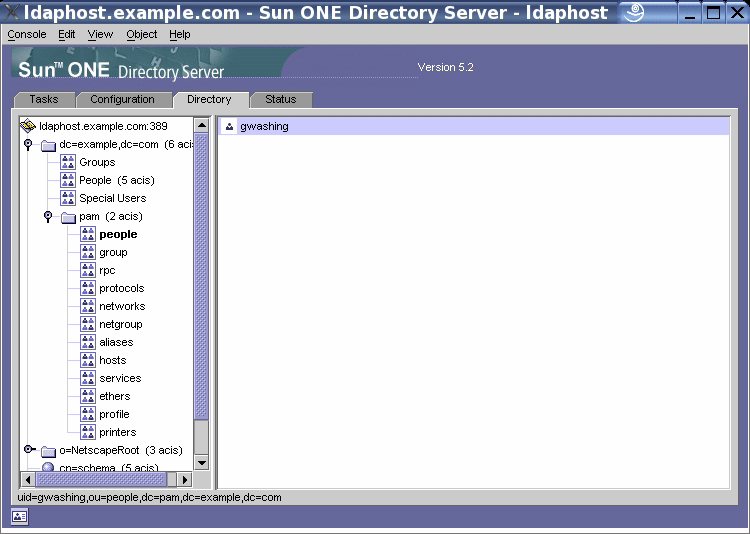Select the Groups tree label
This screenshot has width=750, height=534.
point(97,162)
